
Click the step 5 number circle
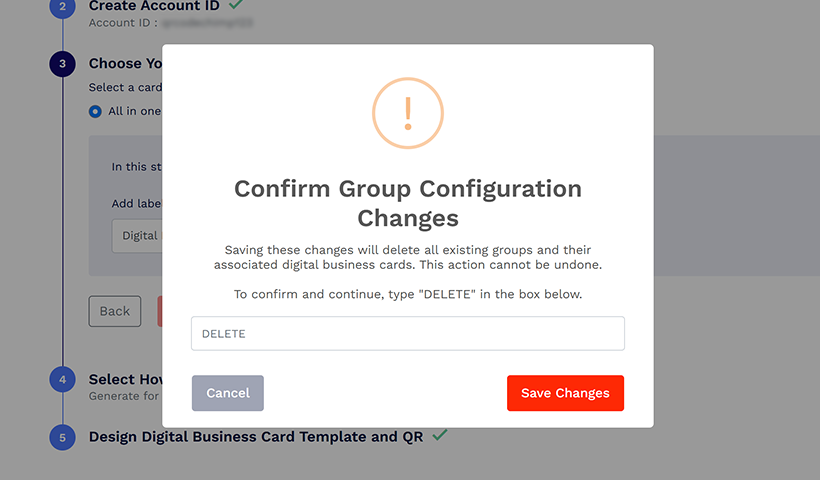[x=62, y=437]
